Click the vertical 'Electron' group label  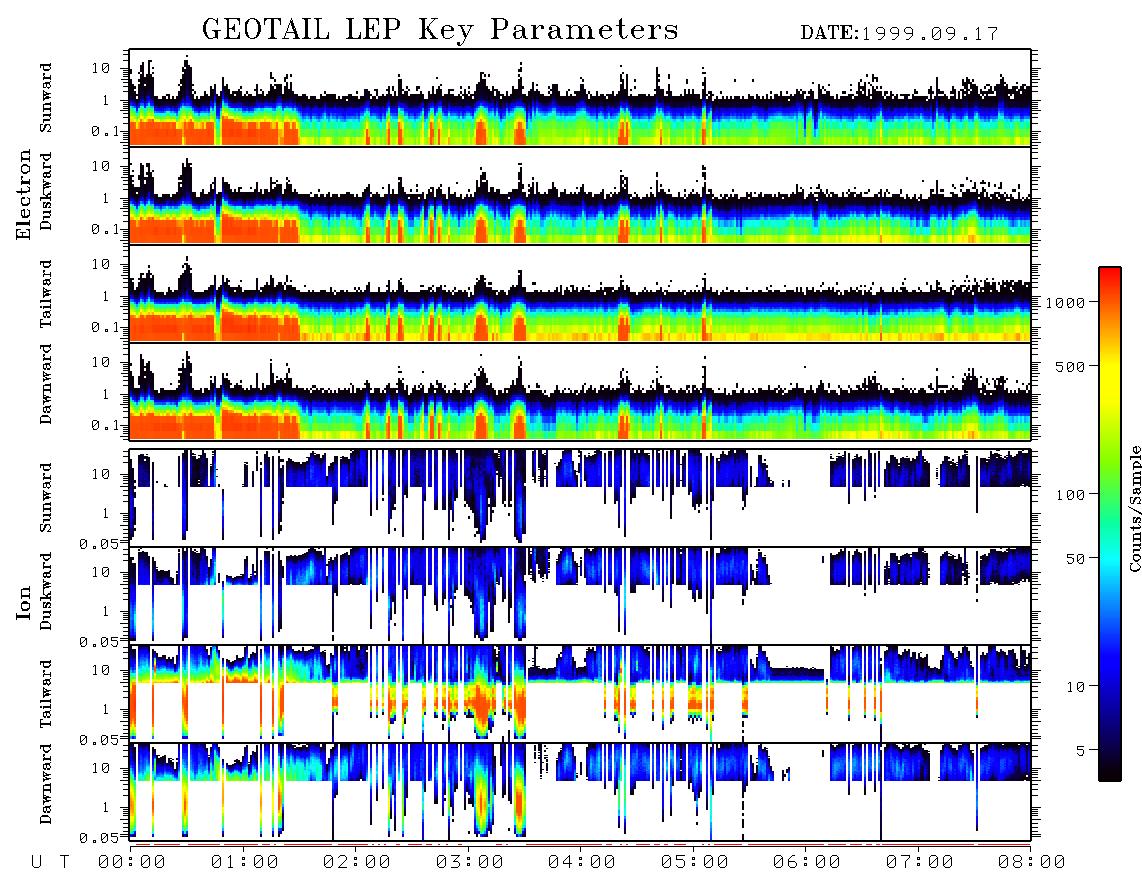(x=24, y=194)
